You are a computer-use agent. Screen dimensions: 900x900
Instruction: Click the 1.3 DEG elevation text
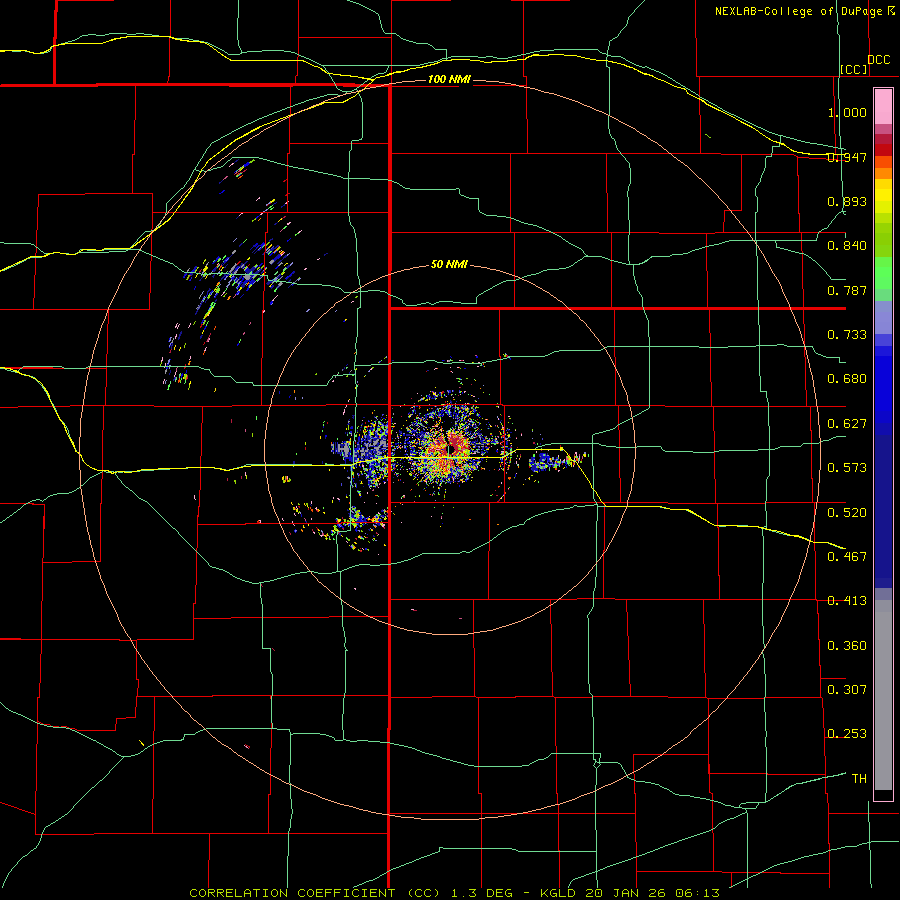(482, 893)
